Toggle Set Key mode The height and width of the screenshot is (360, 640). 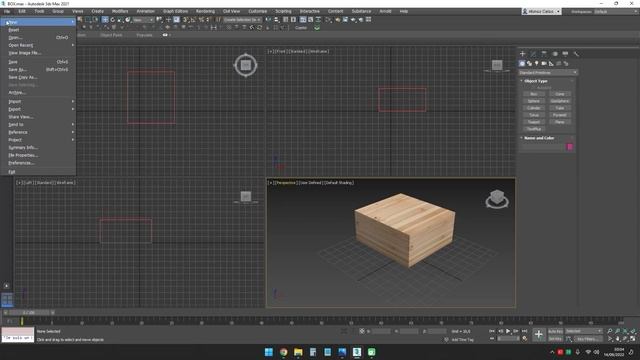[555, 339]
